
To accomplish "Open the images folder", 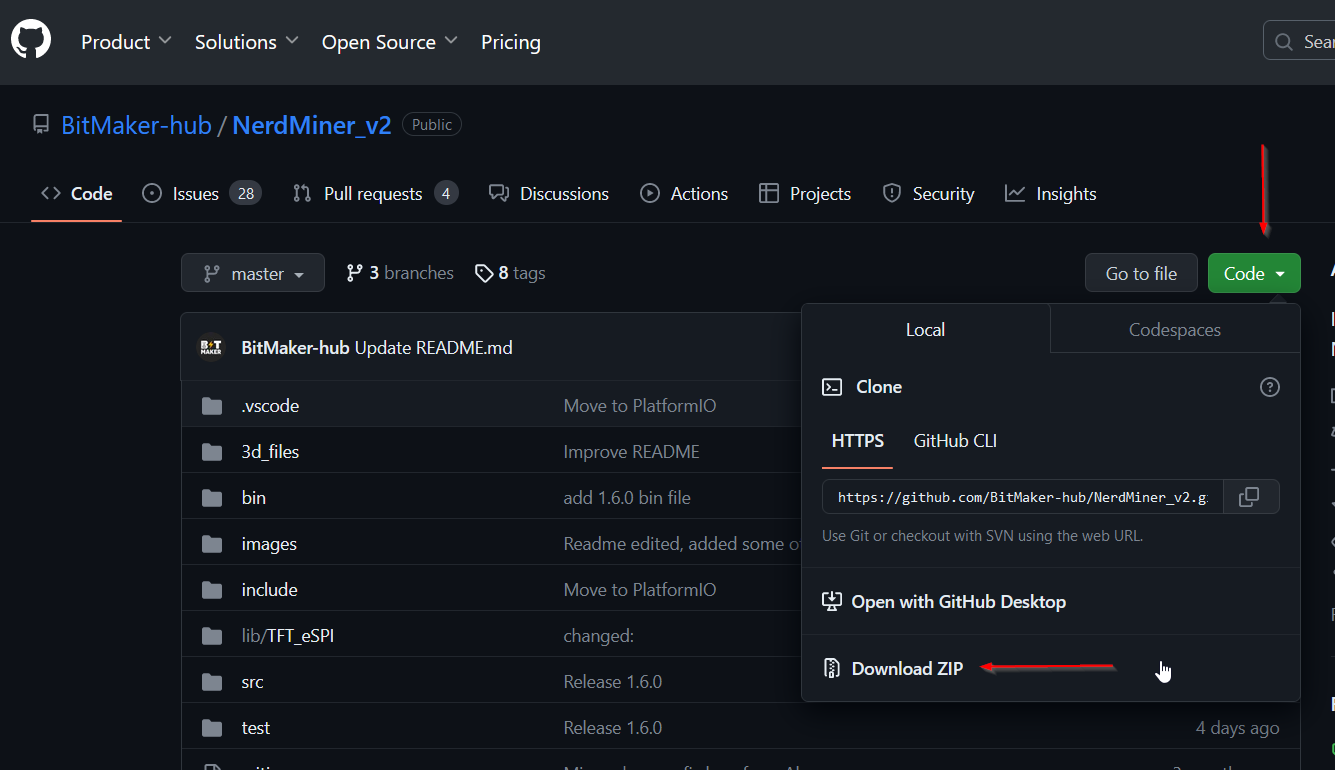I will tap(269, 544).
